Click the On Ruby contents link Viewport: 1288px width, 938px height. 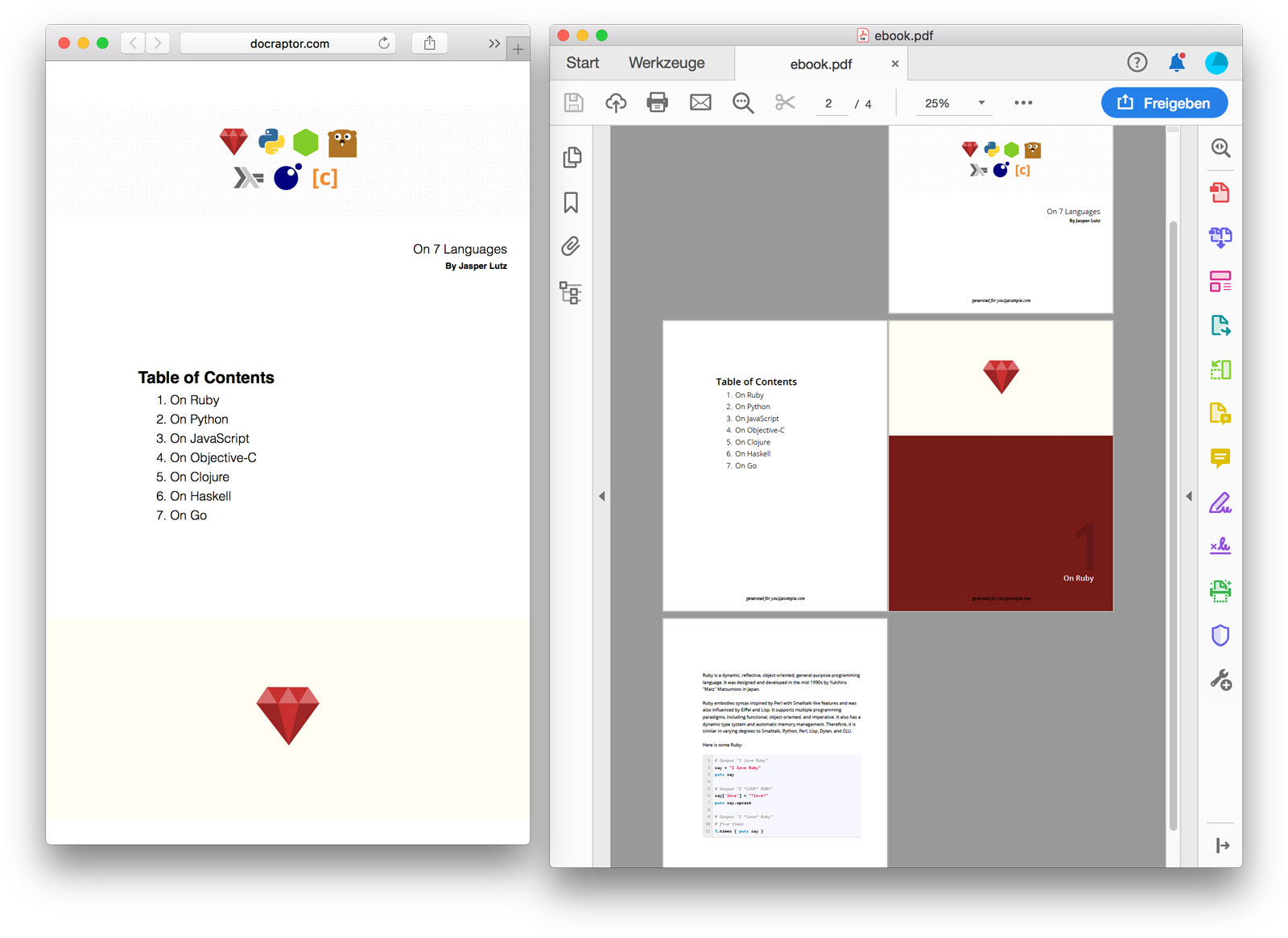pyautogui.click(x=194, y=400)
